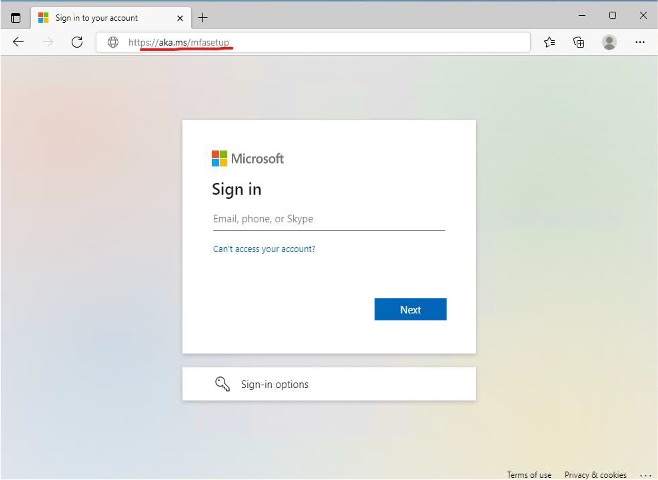Open the Collections icon
The height and width of the screenshot is (480, 658).
click(578, 42)
